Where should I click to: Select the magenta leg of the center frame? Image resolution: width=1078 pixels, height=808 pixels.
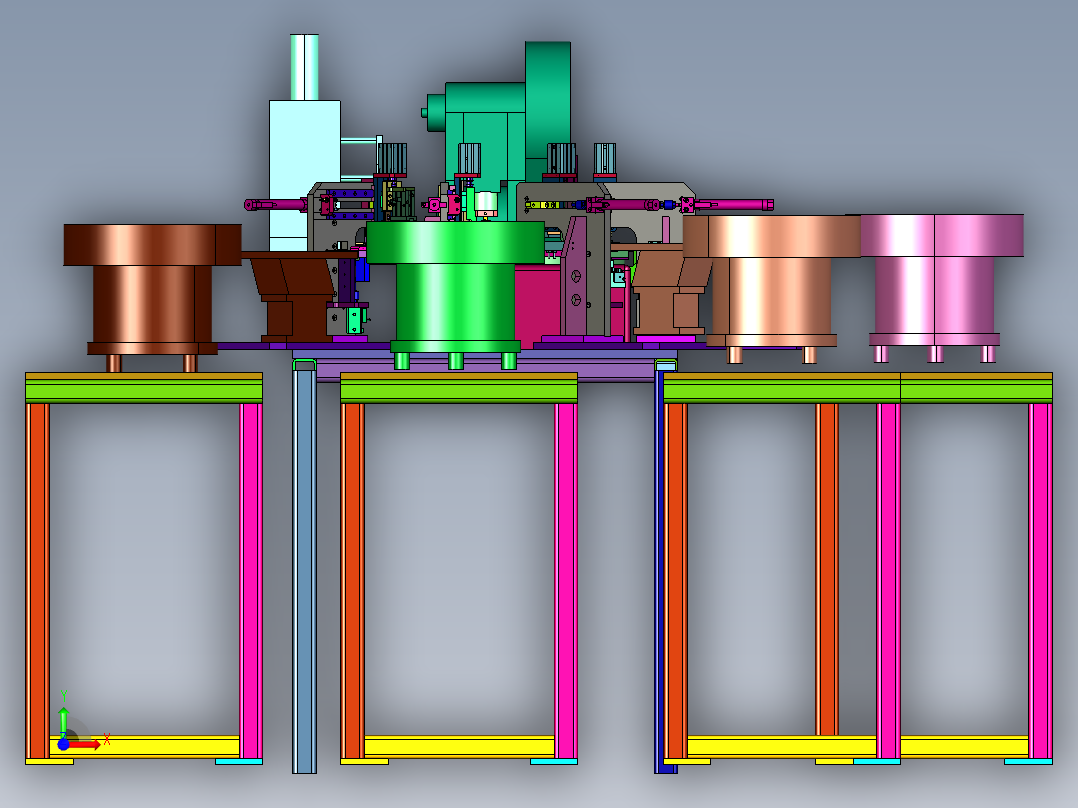pyautogui.click(x=566, y=580)
